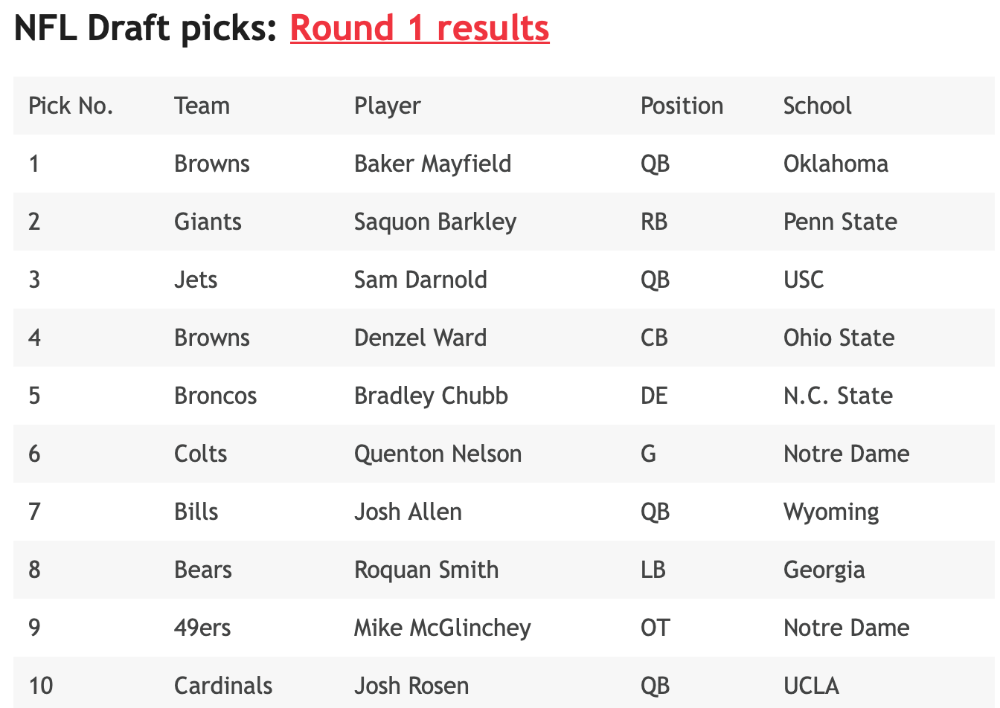1000x708 pixels.
Task: Select the Broncos team cell
Action: [x=216, y=396]
